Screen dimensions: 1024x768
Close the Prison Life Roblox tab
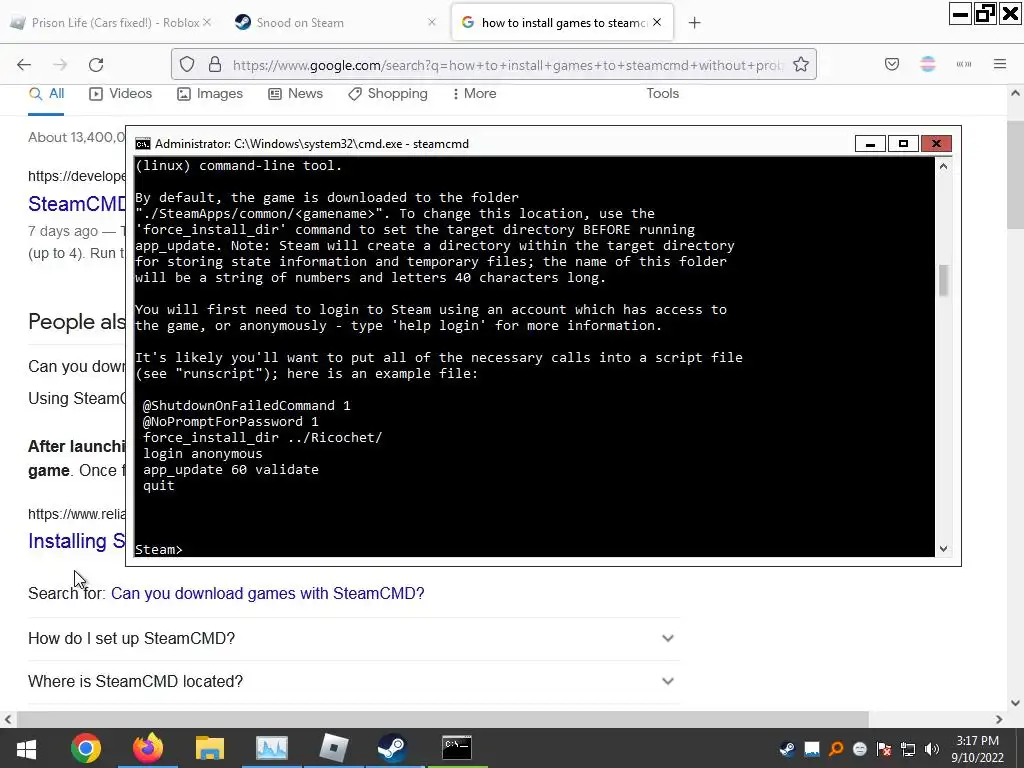pyautogui.click(x=207, y=22)
